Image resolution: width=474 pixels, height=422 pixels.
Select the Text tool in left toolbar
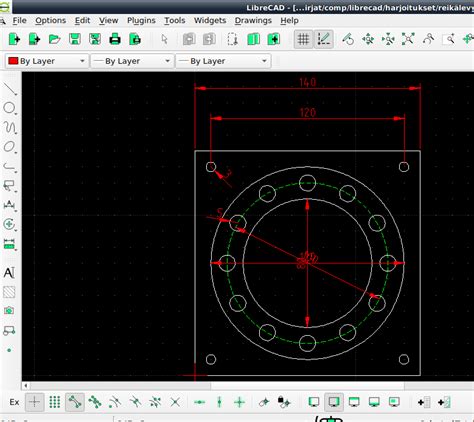pos(9,273)
